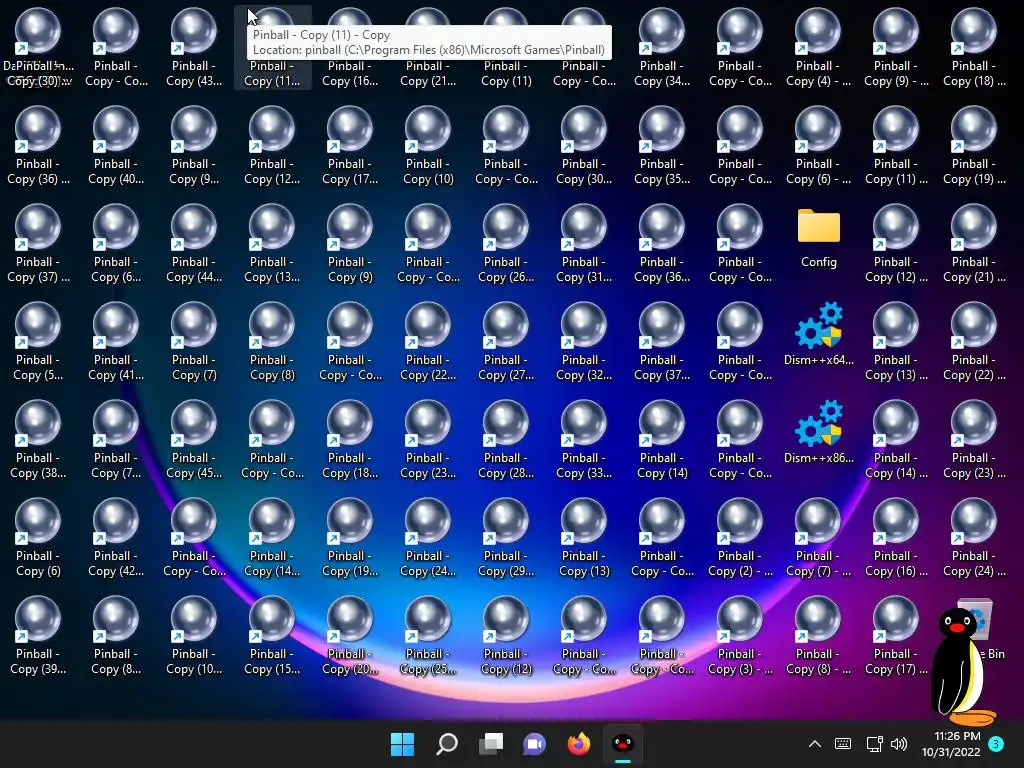
Task: Select the Pinball - Copy (2) - ... shortcut
Action: coord(740,538)
